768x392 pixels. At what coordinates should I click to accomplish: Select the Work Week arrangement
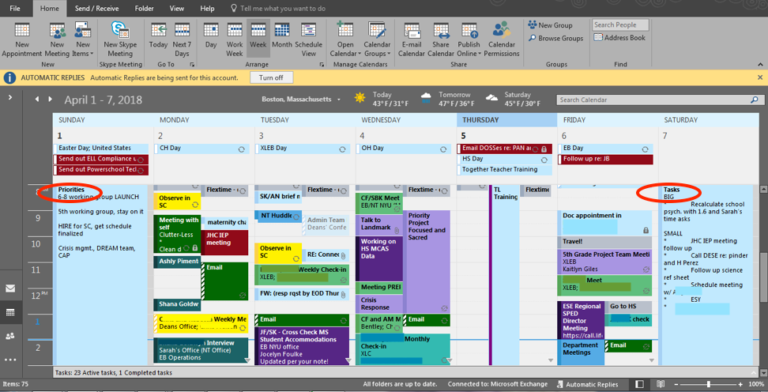pos(235,40)
